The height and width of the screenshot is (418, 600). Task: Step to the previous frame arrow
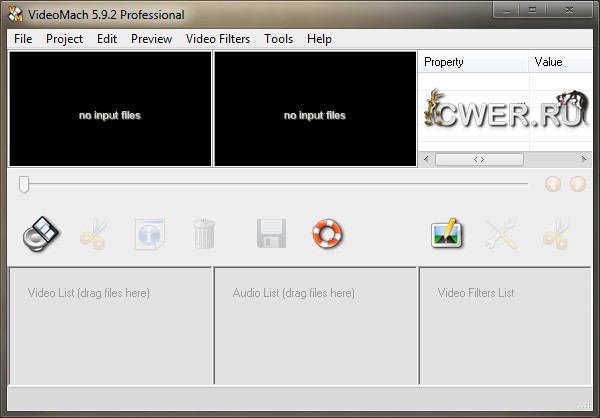tap(553, 184)
